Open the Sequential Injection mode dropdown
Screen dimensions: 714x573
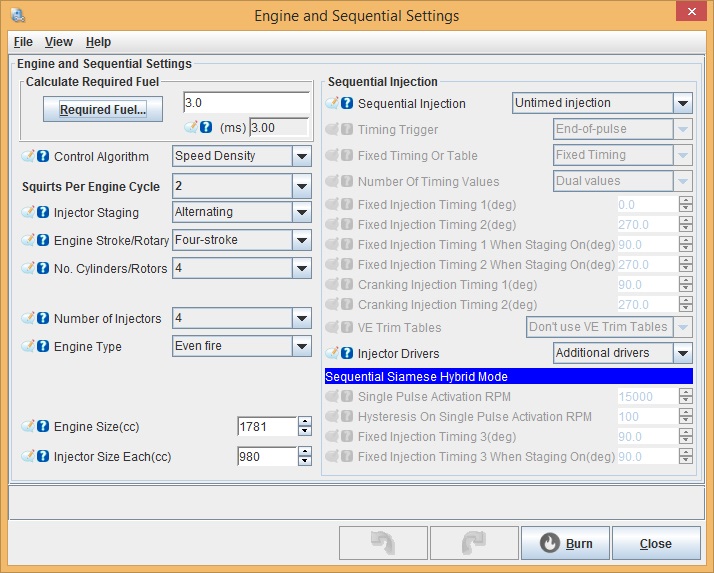click(x=682, y=103)
